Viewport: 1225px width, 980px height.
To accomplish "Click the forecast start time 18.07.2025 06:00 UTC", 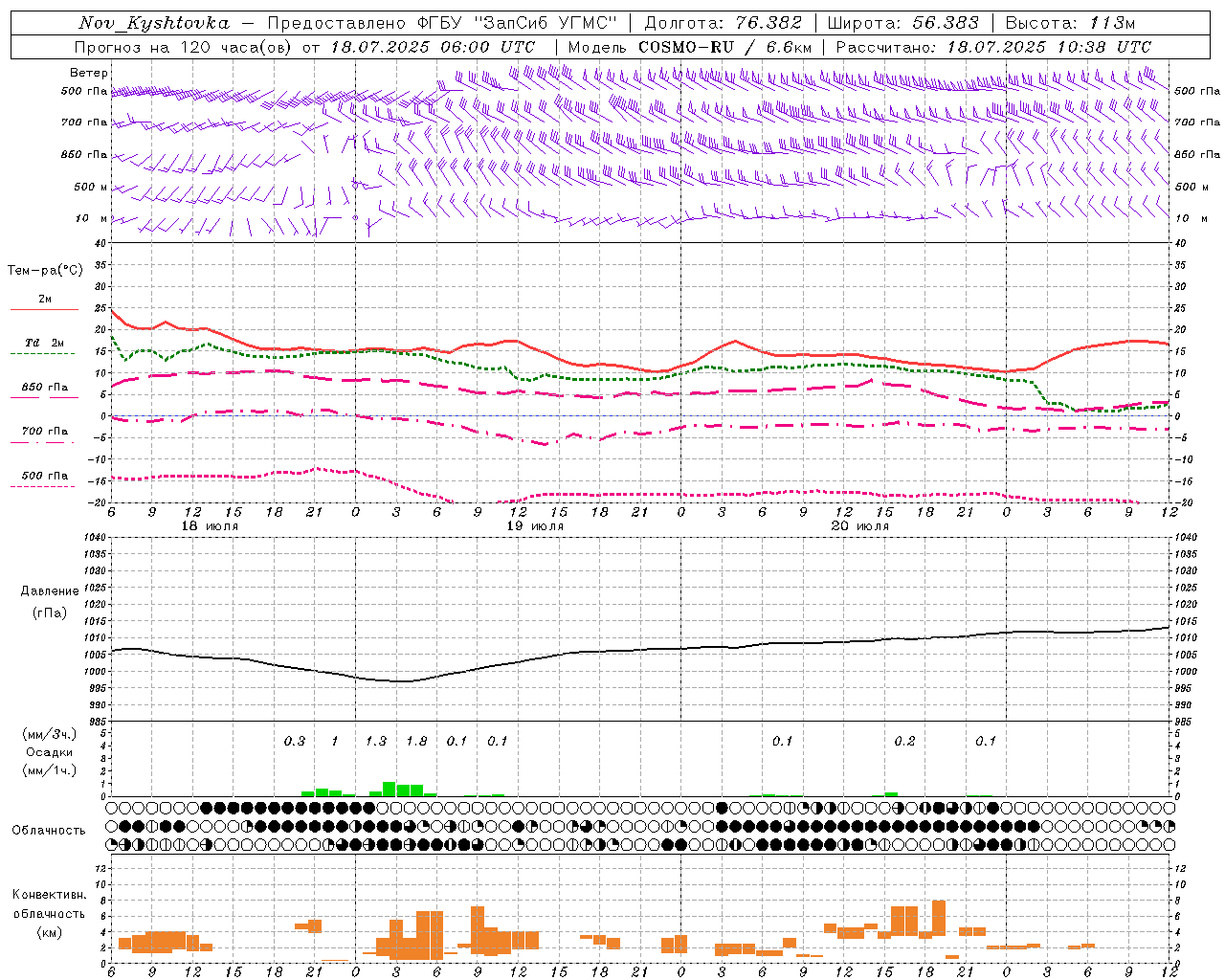I will click(x=433, y=47).
